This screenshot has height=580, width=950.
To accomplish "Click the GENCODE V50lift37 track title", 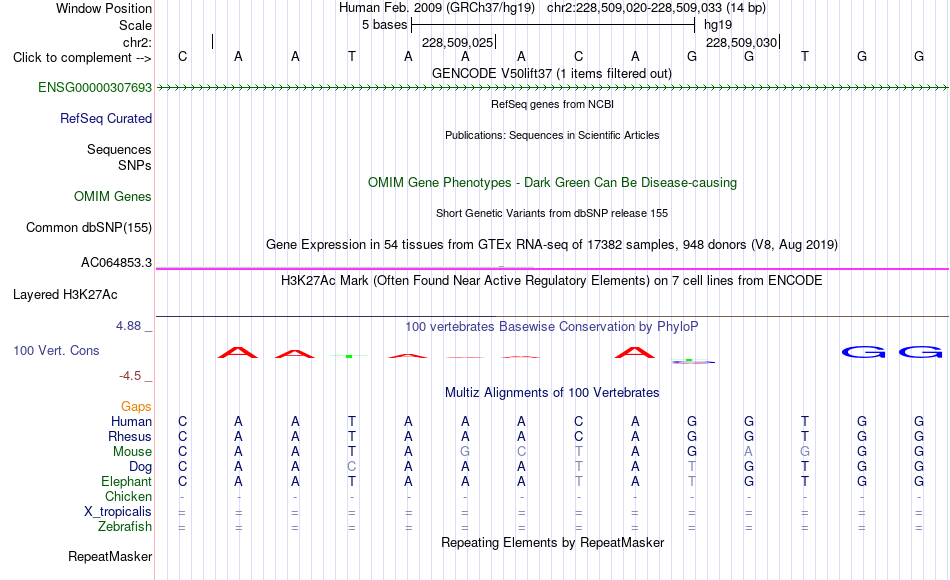I will 552,73.
